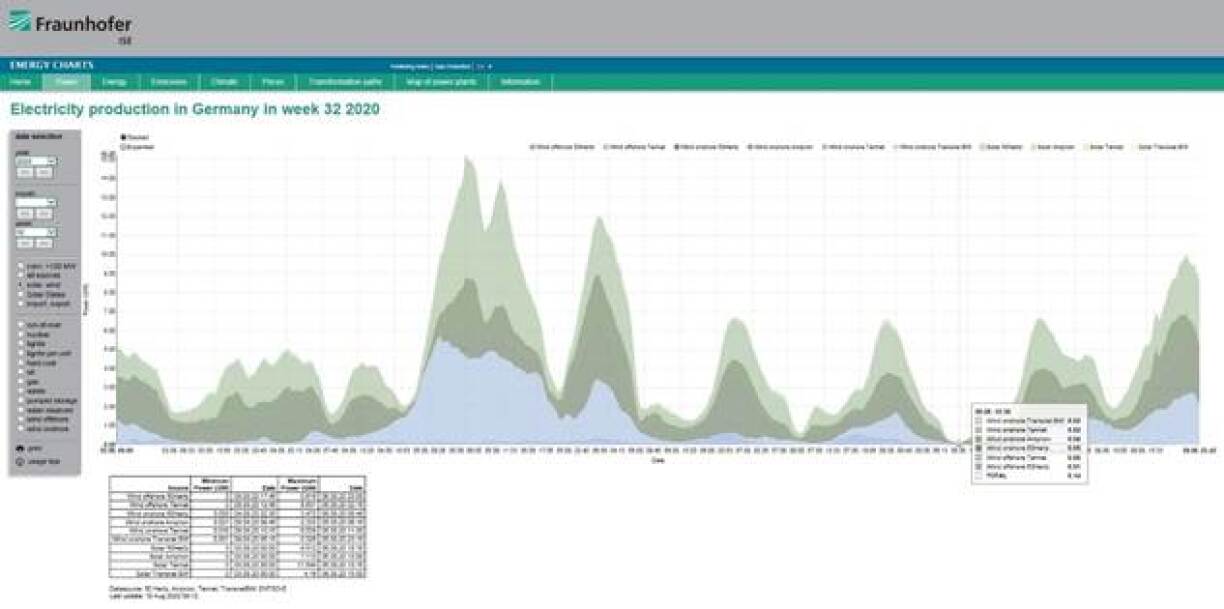This screenshot has height=609, width=1224.
Task: Open usage tips icon in sidebar
Action: click(x=21, y=462)
